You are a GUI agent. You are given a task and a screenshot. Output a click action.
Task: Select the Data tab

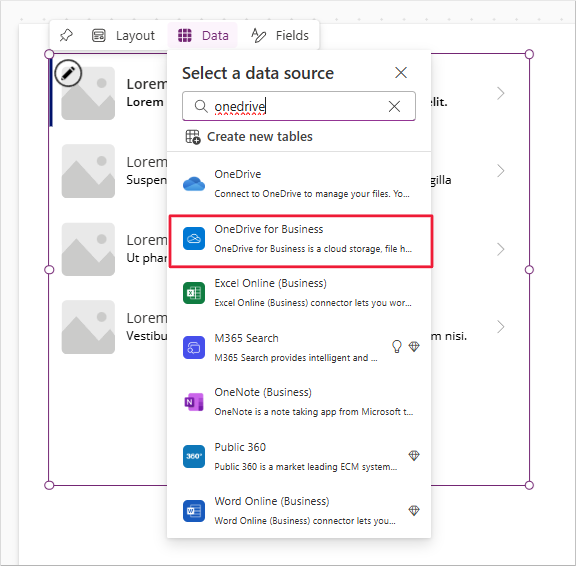click(203, 36)
